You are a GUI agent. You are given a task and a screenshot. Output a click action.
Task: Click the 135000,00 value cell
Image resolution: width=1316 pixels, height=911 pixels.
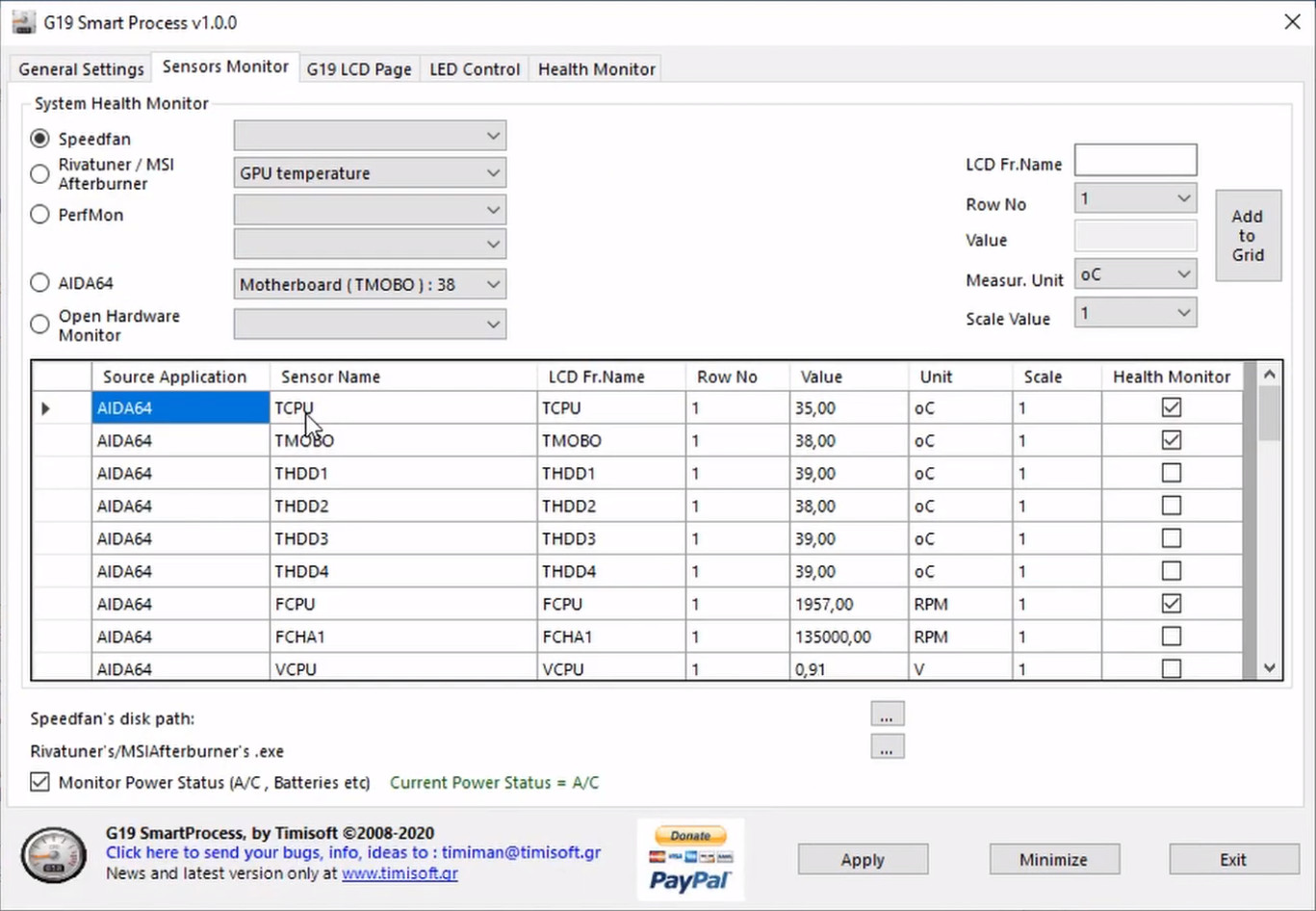[848, 638]
